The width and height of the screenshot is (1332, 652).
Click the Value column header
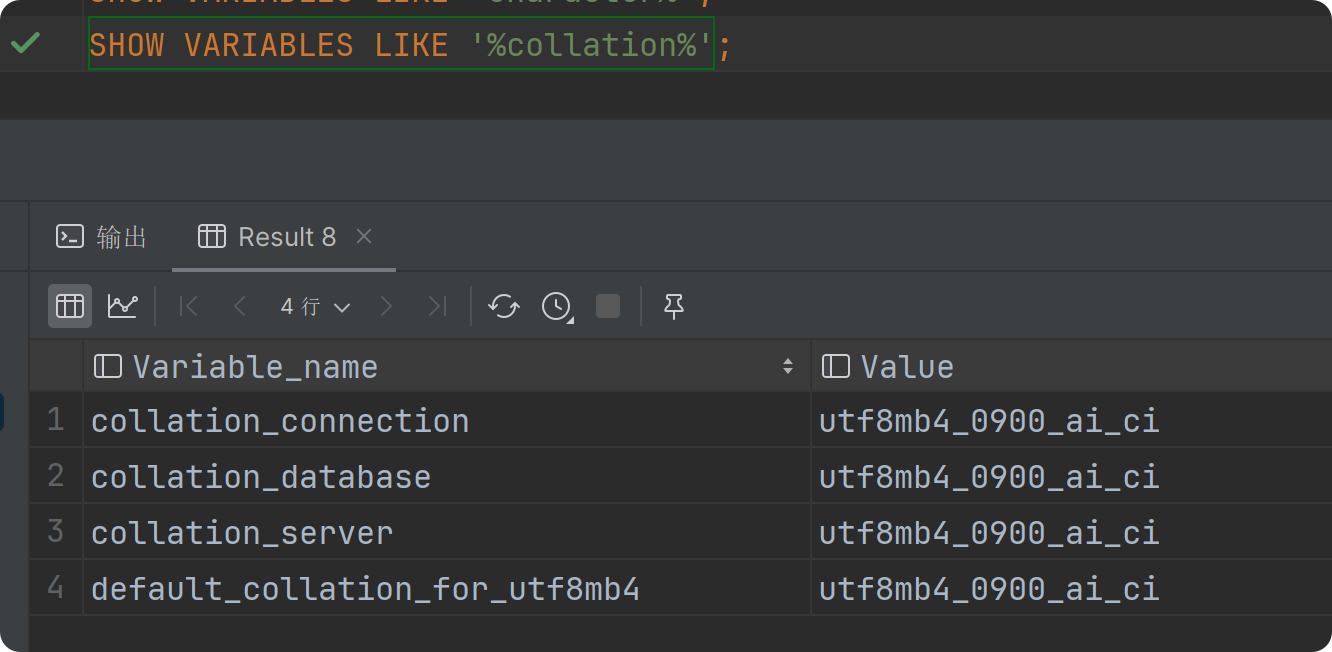coord(907,367)
